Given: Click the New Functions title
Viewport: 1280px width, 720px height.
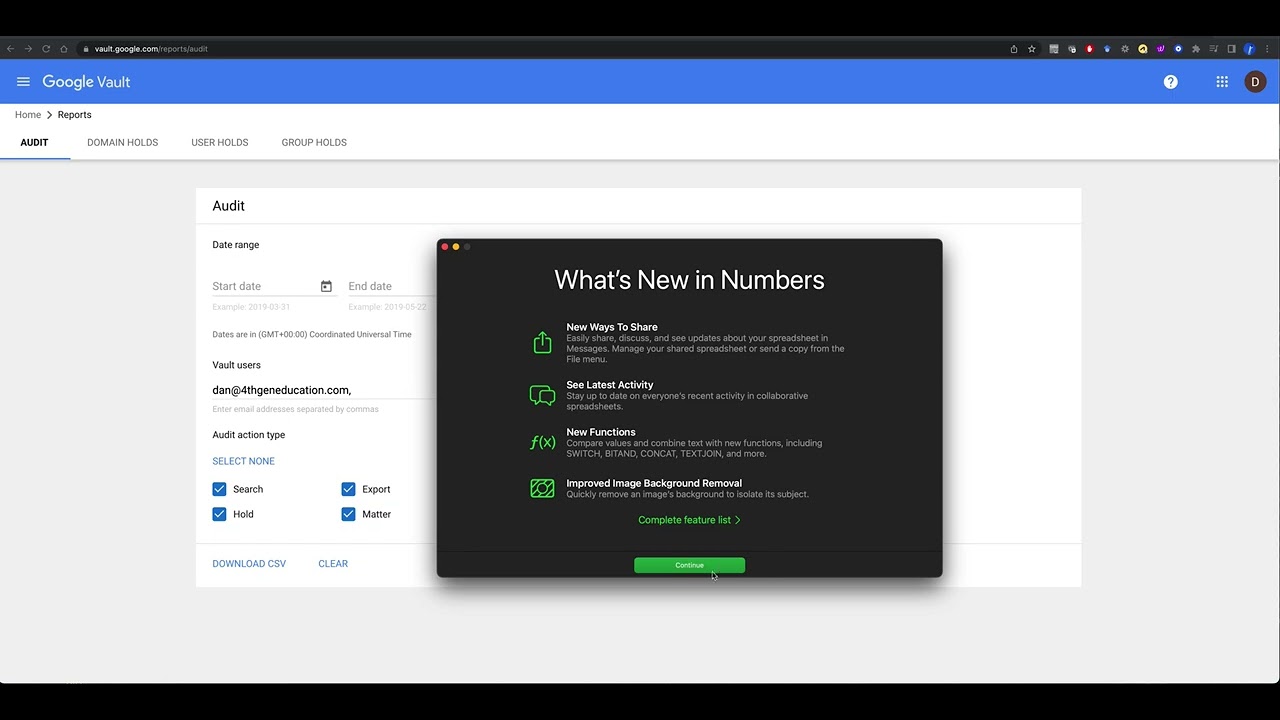Looking at the screenshot, I should (x=601, y=432).
